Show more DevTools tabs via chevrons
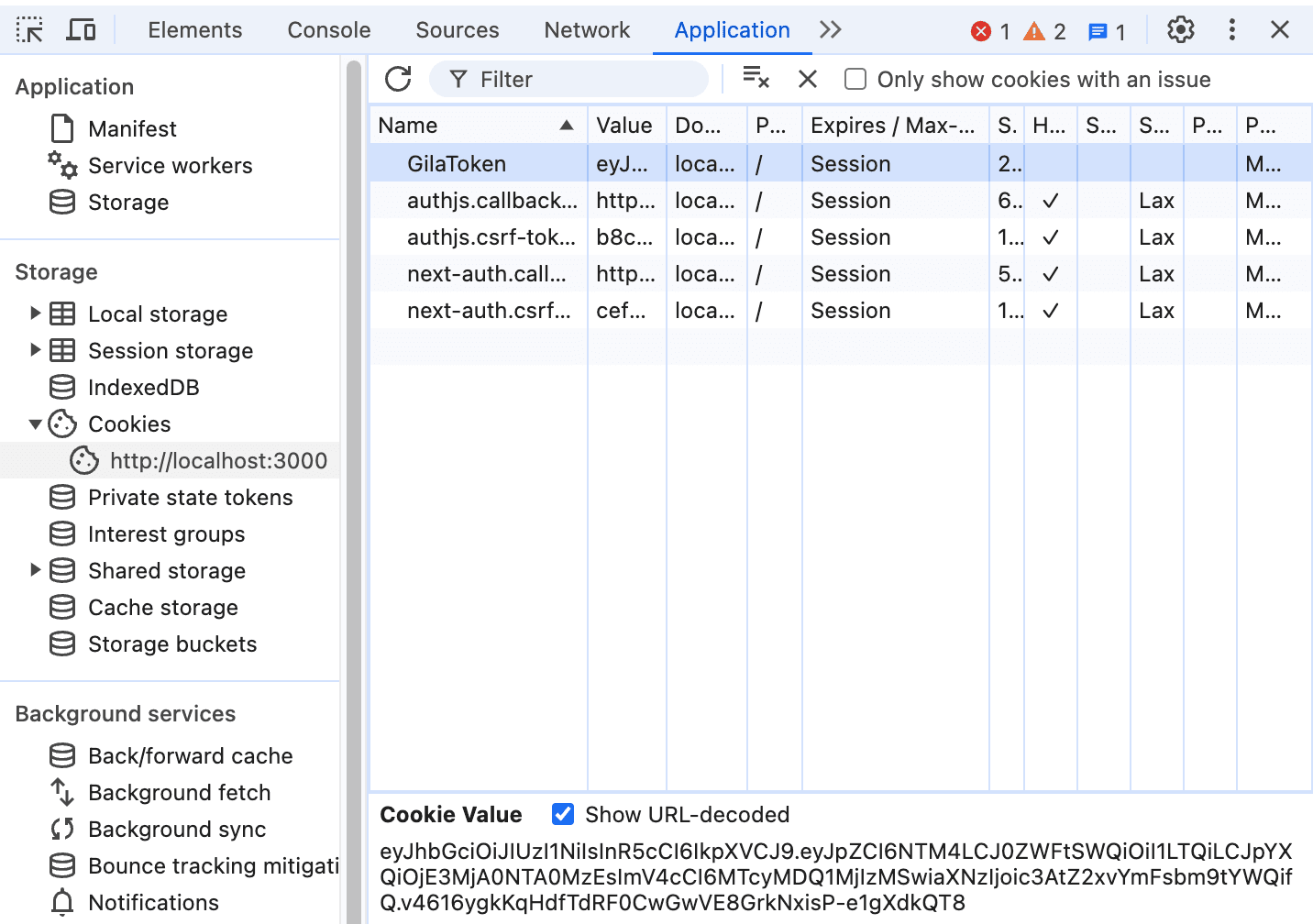Screen dimensions: 1313x924 (831, 30)
